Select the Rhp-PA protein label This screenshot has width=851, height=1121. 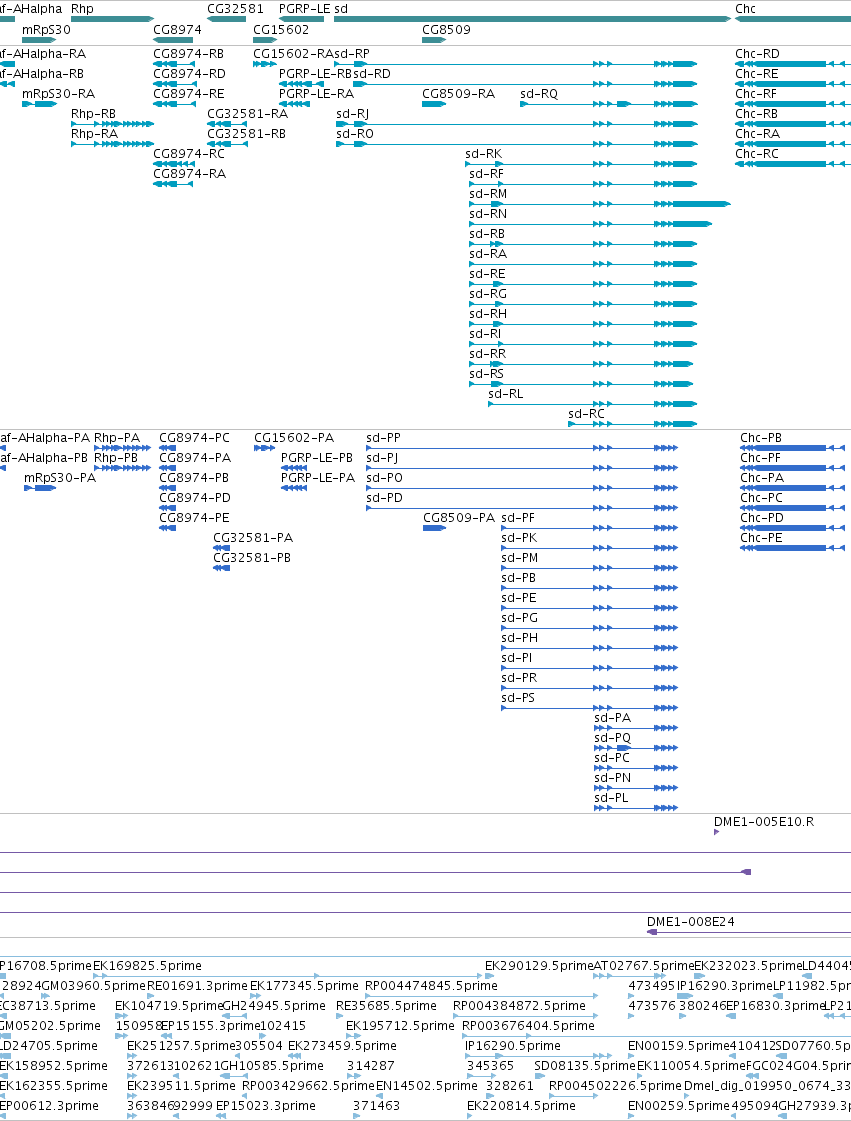click(117, 438)
